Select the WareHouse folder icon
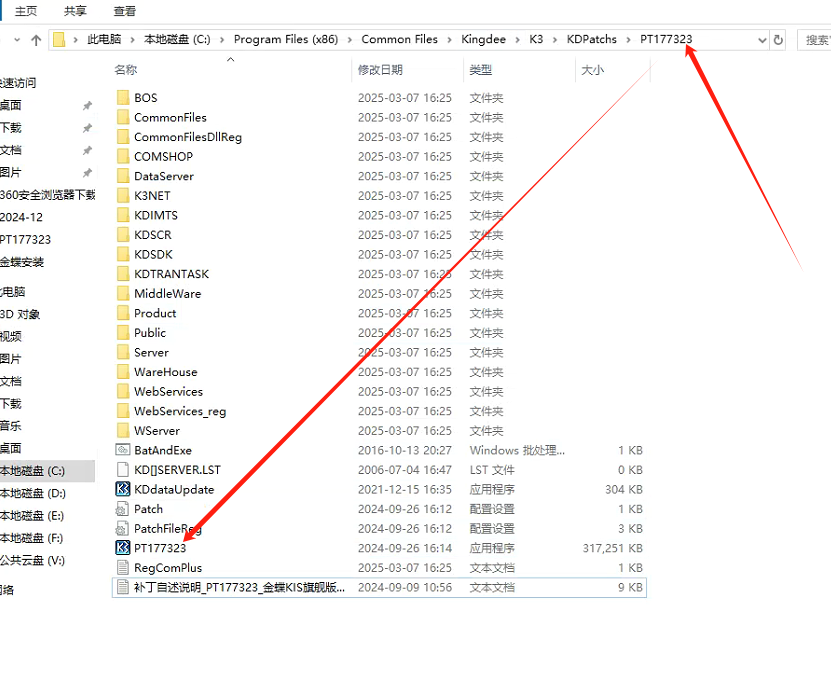 tap(123, 372)
